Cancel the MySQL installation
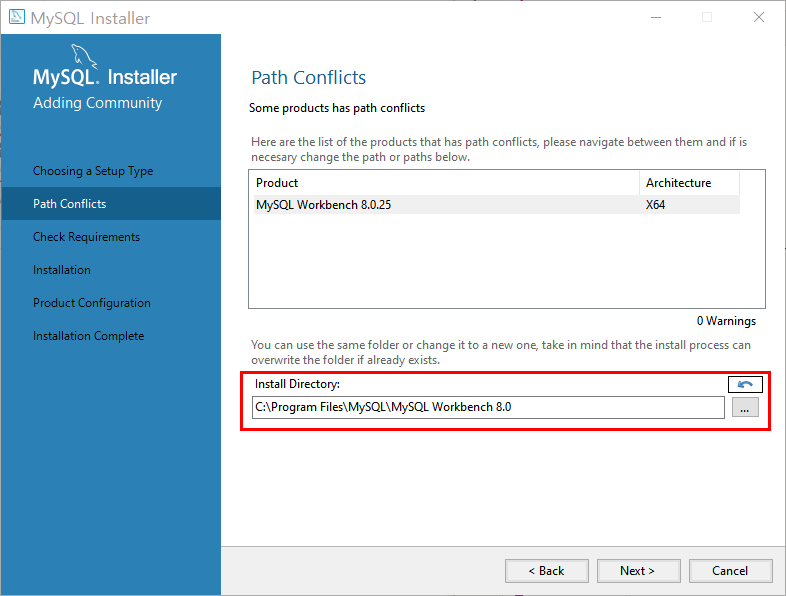 (x=730, y=571)
